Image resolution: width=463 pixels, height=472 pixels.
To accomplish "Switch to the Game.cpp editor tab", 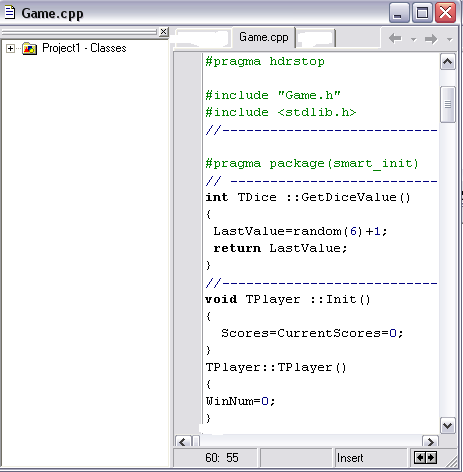I will click(264, 37).
